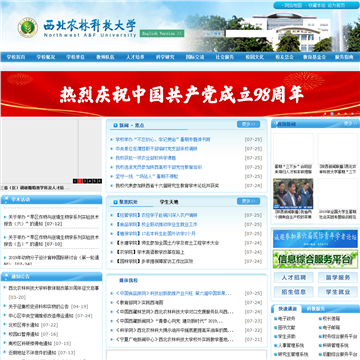Click the university emblem logo

27,27
